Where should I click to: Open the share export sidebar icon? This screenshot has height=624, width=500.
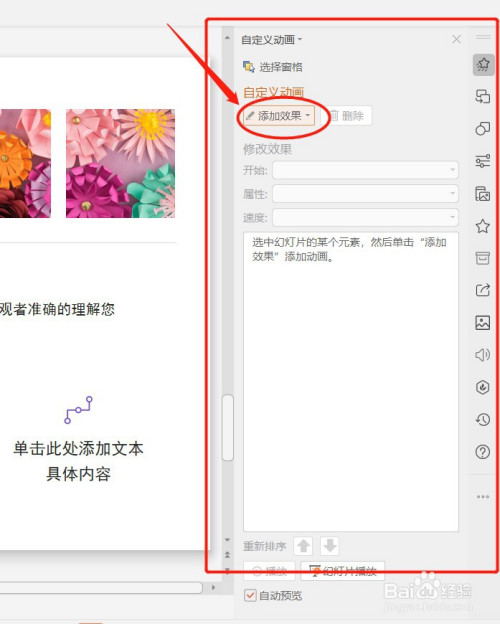click(483, 290)
